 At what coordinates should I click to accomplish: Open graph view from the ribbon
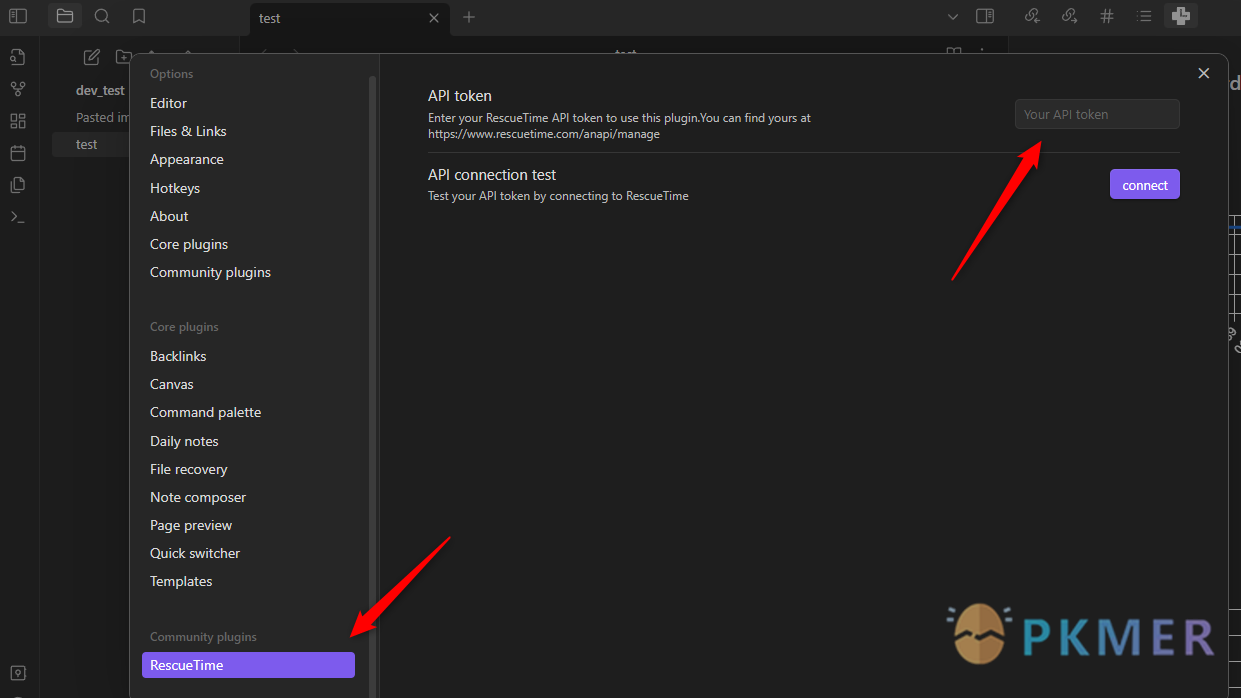[17, 89]
